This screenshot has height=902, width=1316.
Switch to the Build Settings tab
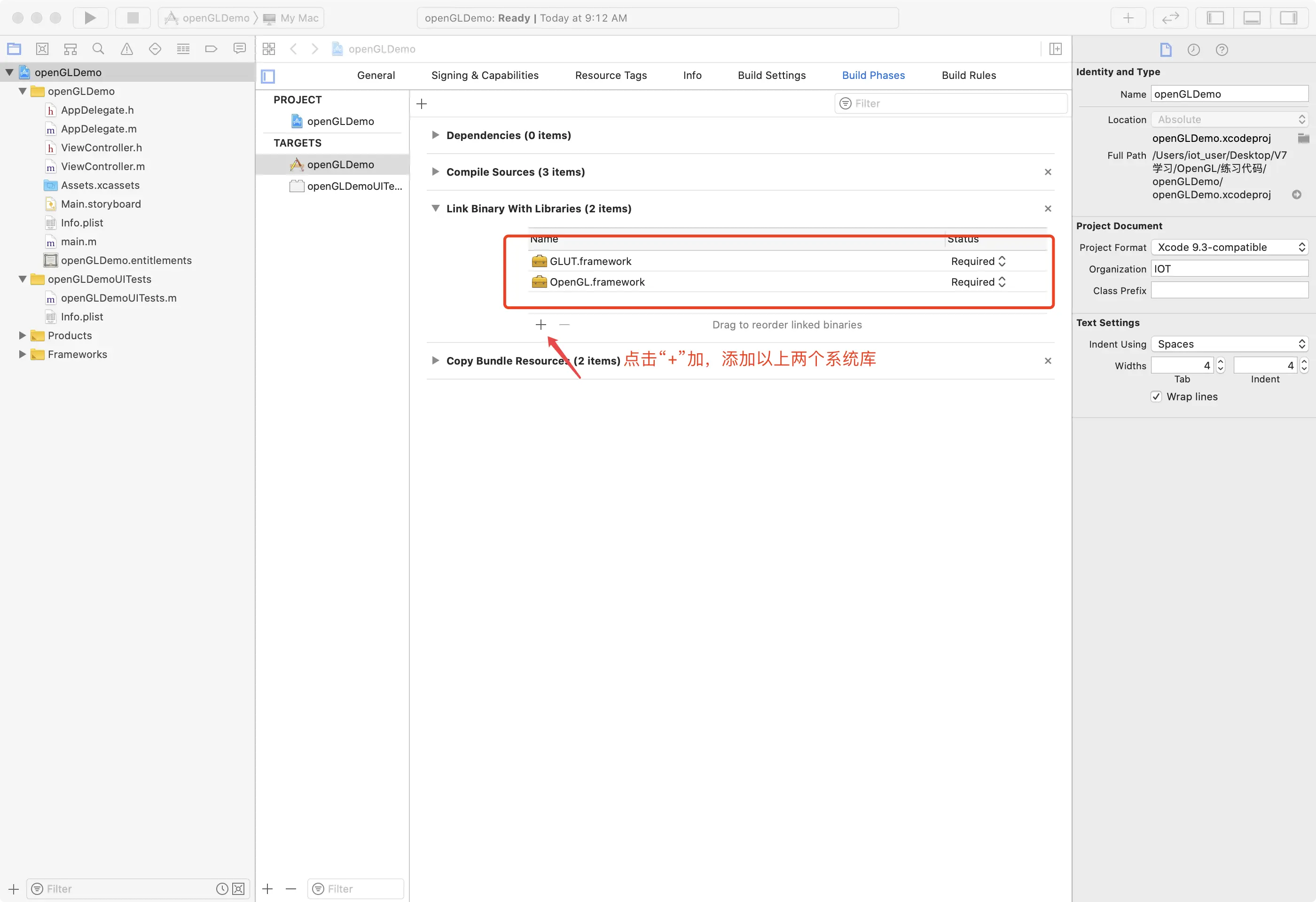(x=771, y=75)
